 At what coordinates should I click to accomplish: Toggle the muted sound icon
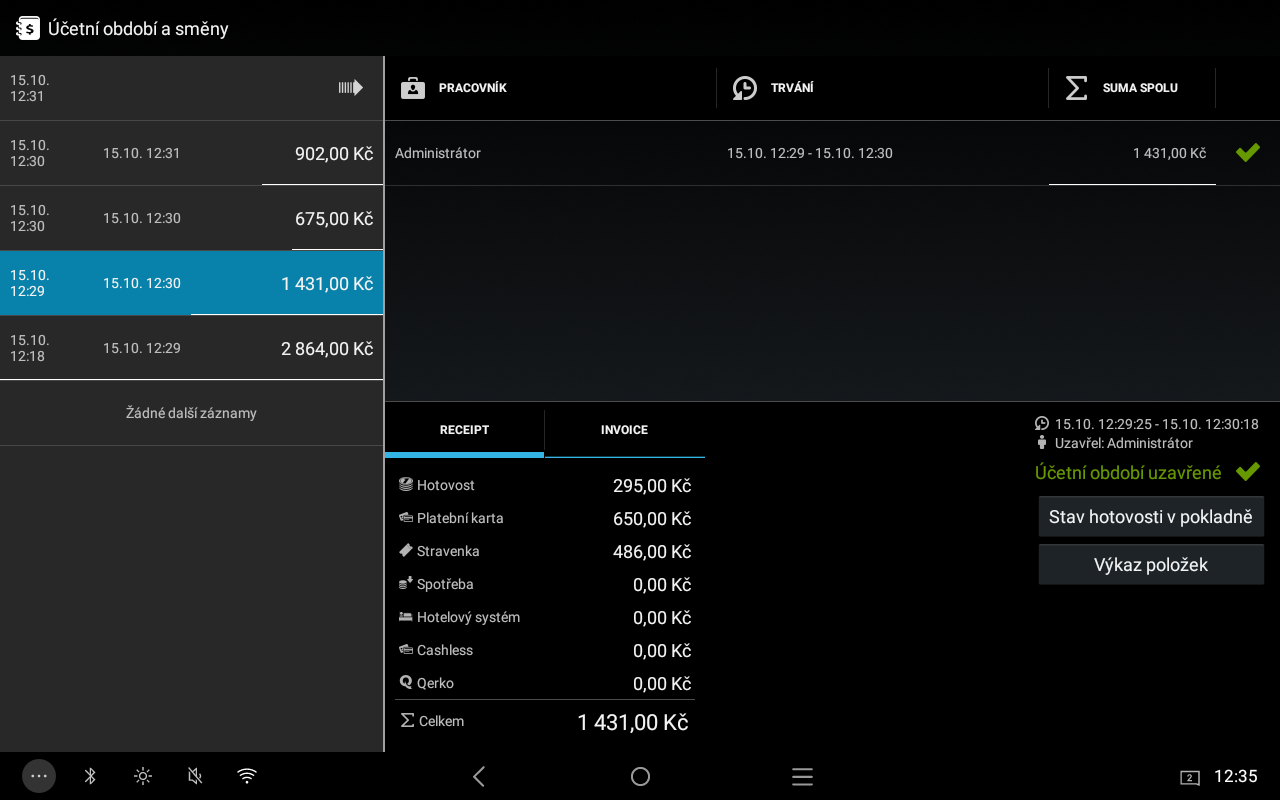(195, 776)
